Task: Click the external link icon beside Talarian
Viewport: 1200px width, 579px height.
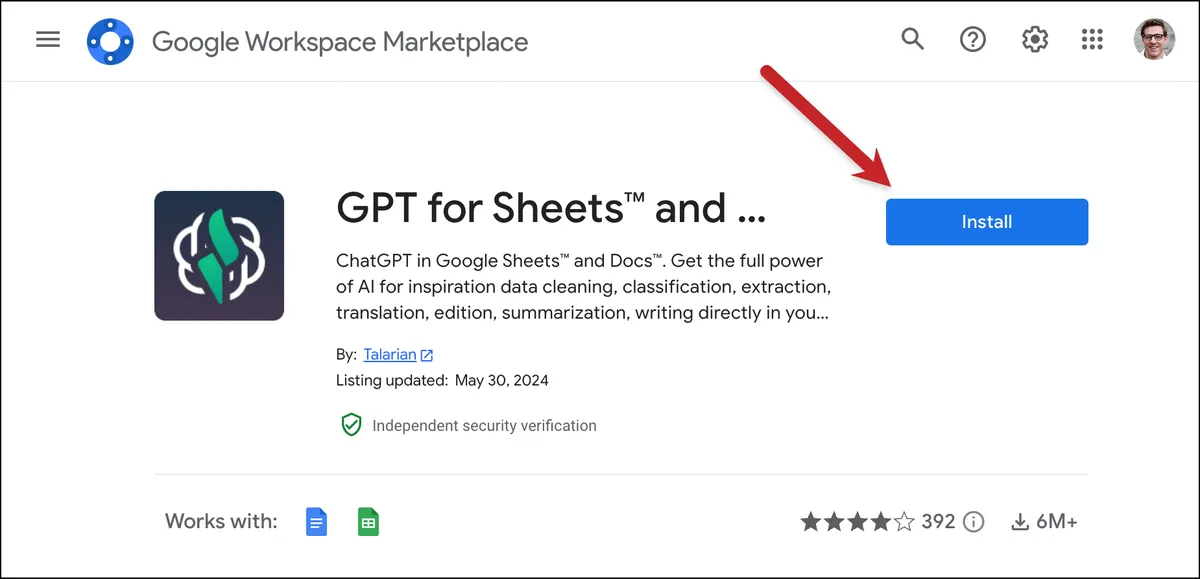Action: 427,355
